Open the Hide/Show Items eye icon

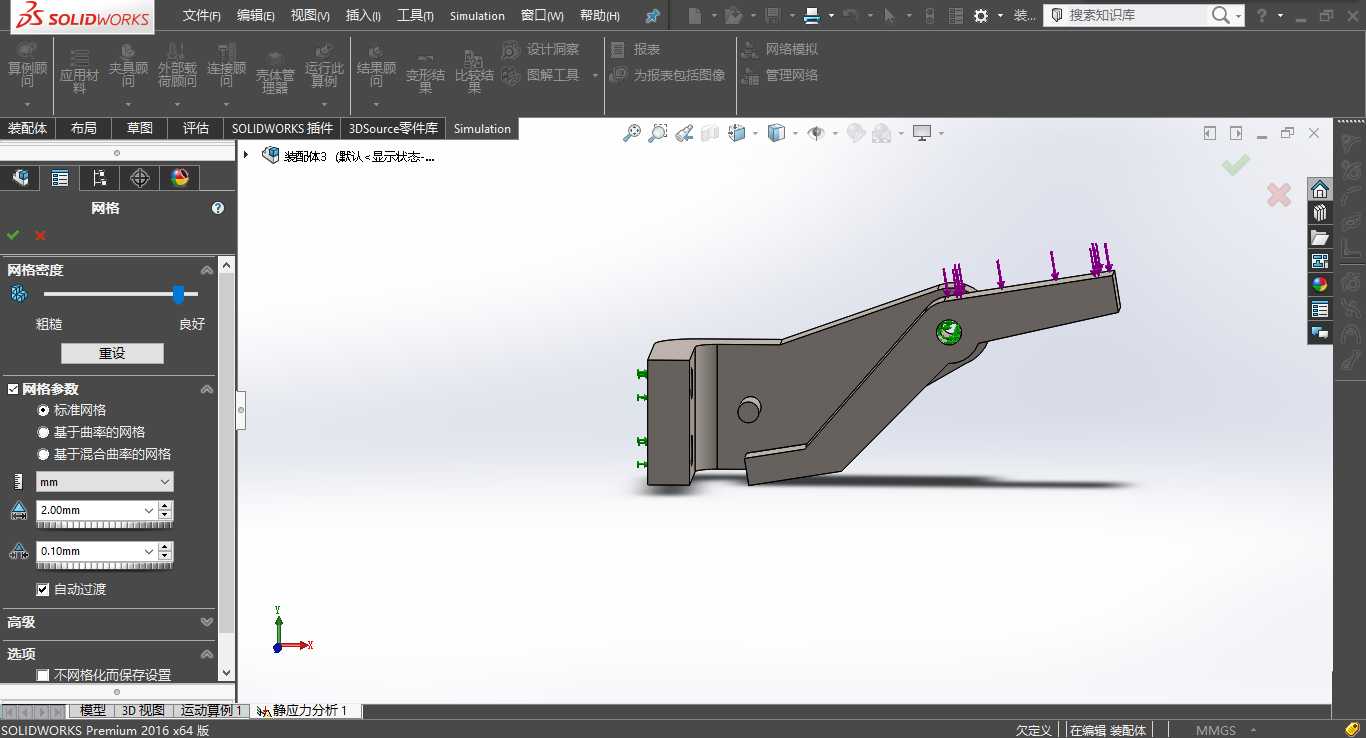coord(816,133)
